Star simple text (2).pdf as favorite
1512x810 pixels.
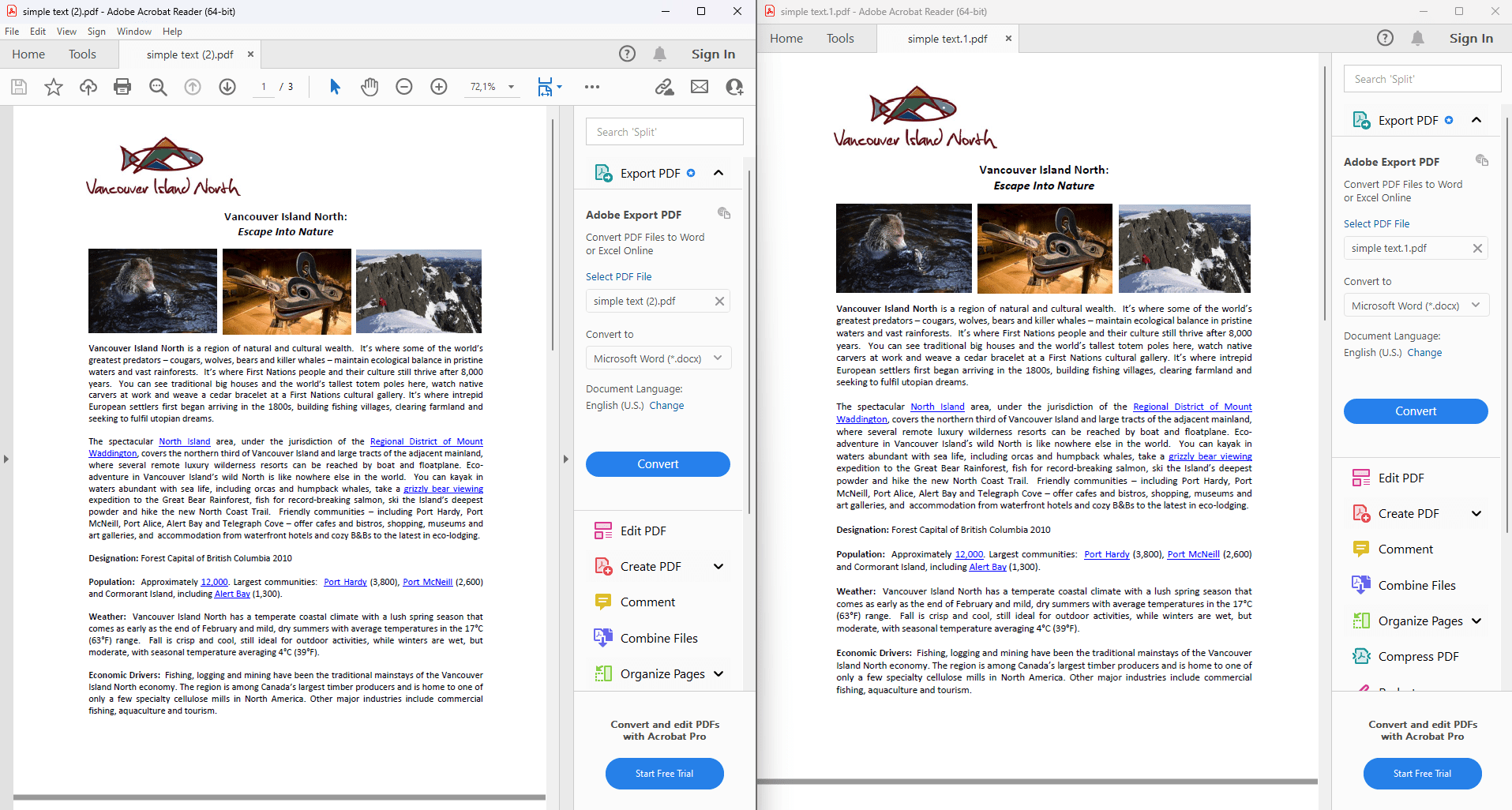54,87
